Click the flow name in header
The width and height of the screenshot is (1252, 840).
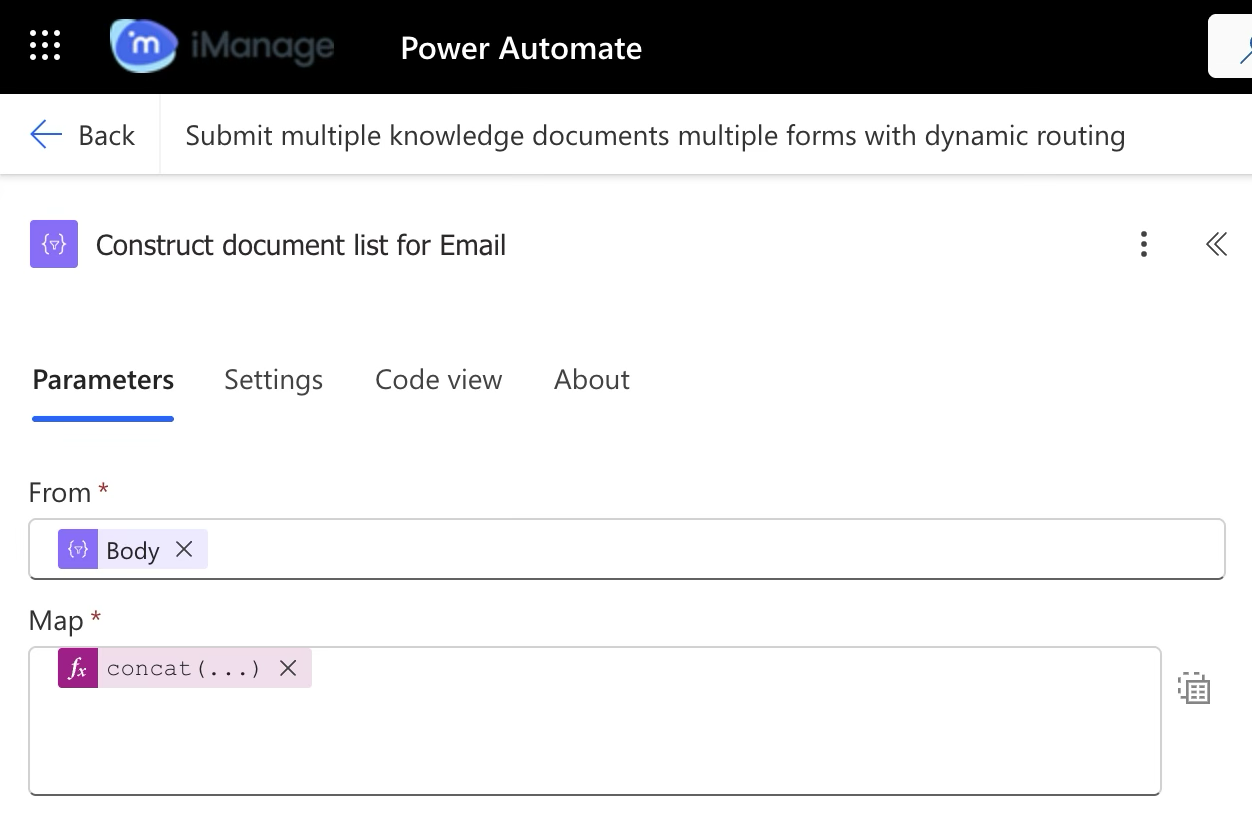(x=655, y=135)
